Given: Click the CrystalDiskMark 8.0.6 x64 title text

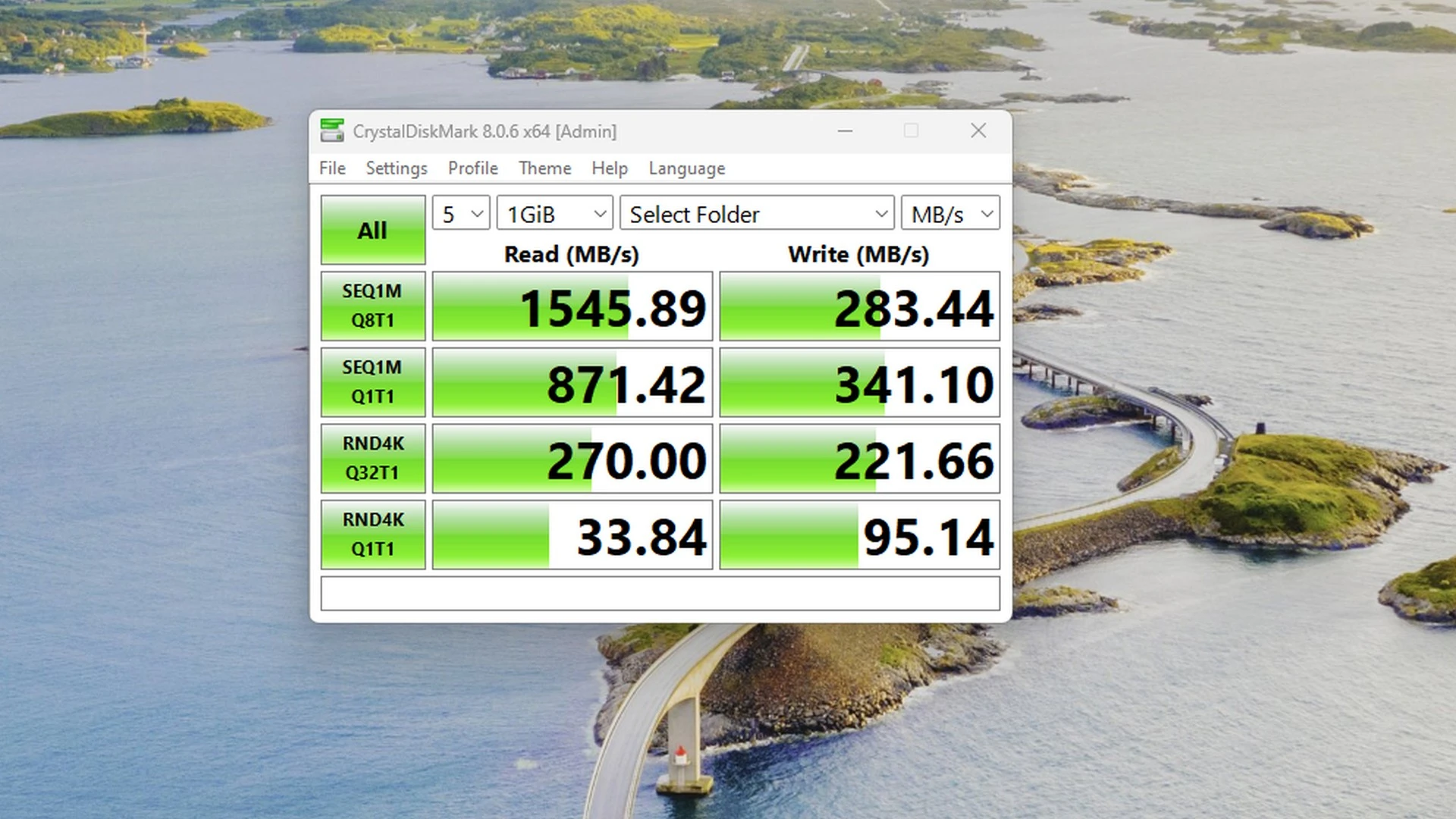Looking at the screenshot, I should [485, 131].
